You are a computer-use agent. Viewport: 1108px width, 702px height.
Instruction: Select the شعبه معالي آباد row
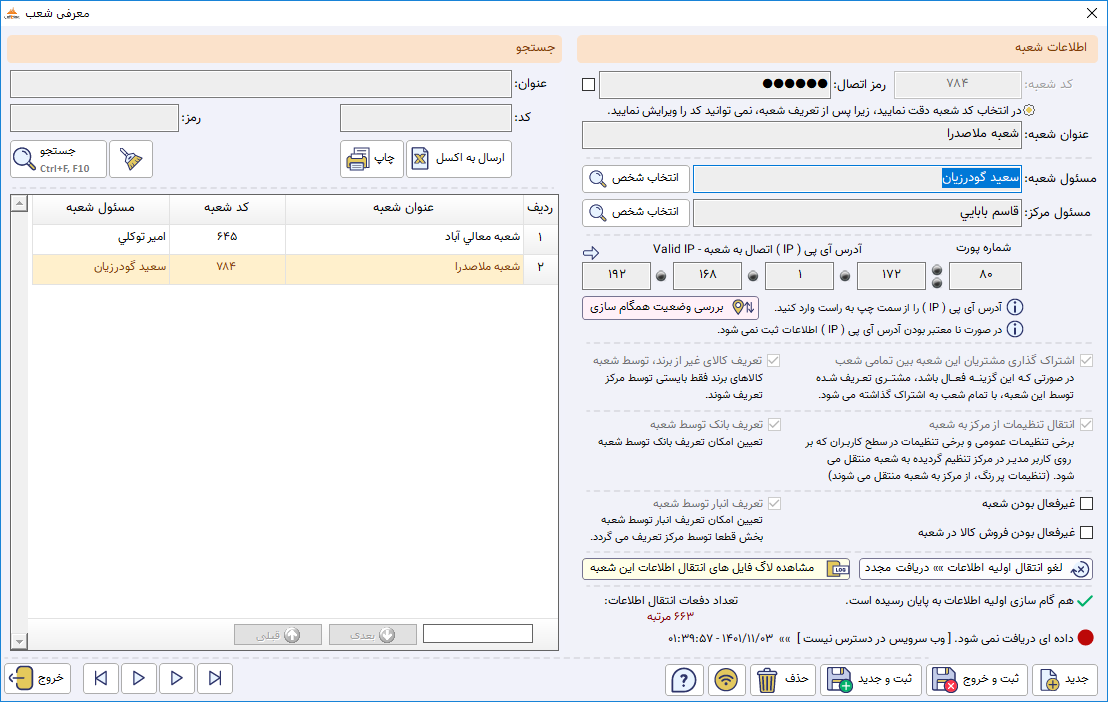295,238
